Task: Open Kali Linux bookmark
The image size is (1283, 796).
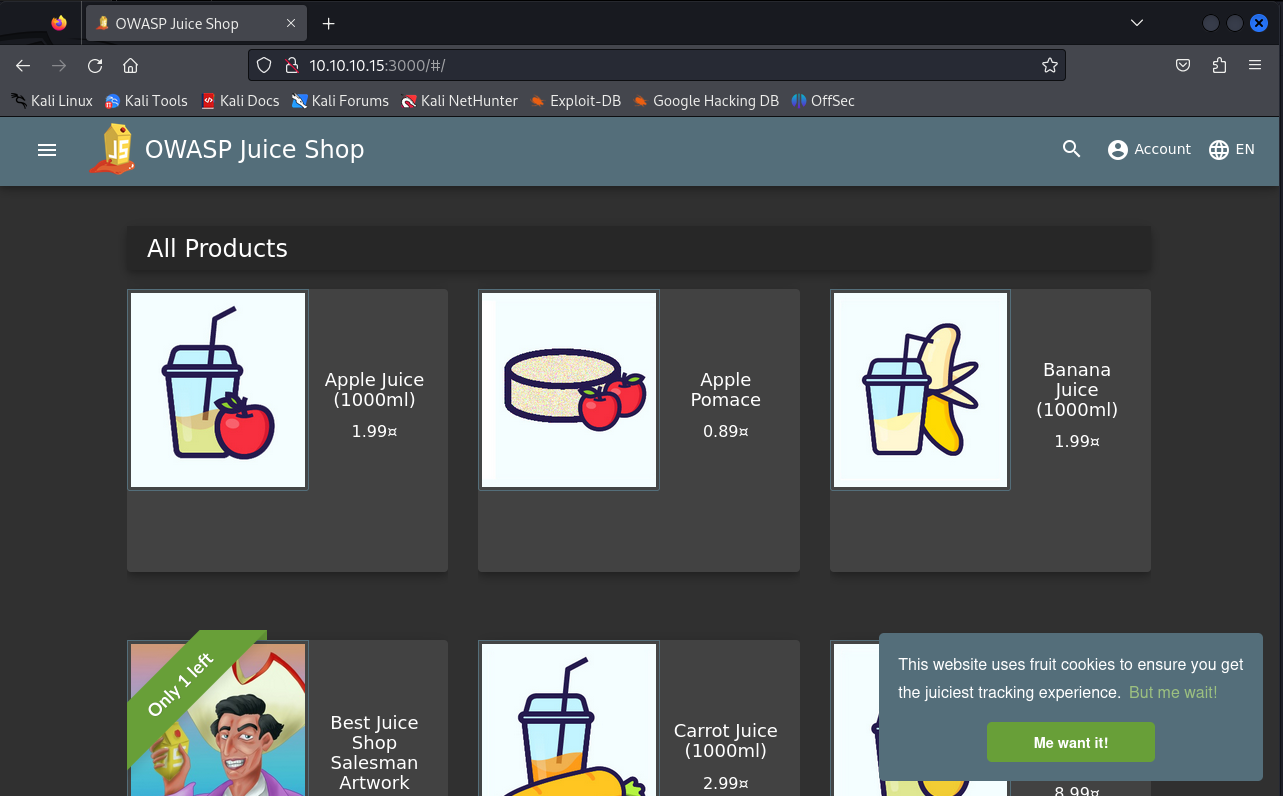Action: point(52,100)
